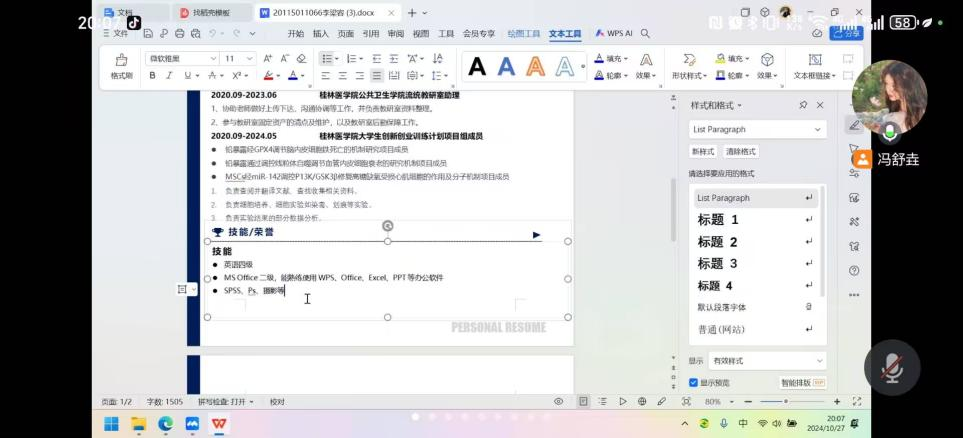The height and width of the screenshot is (438, 963).
Task: Click the clear formatting eraser icon
Action: point(302,59)
